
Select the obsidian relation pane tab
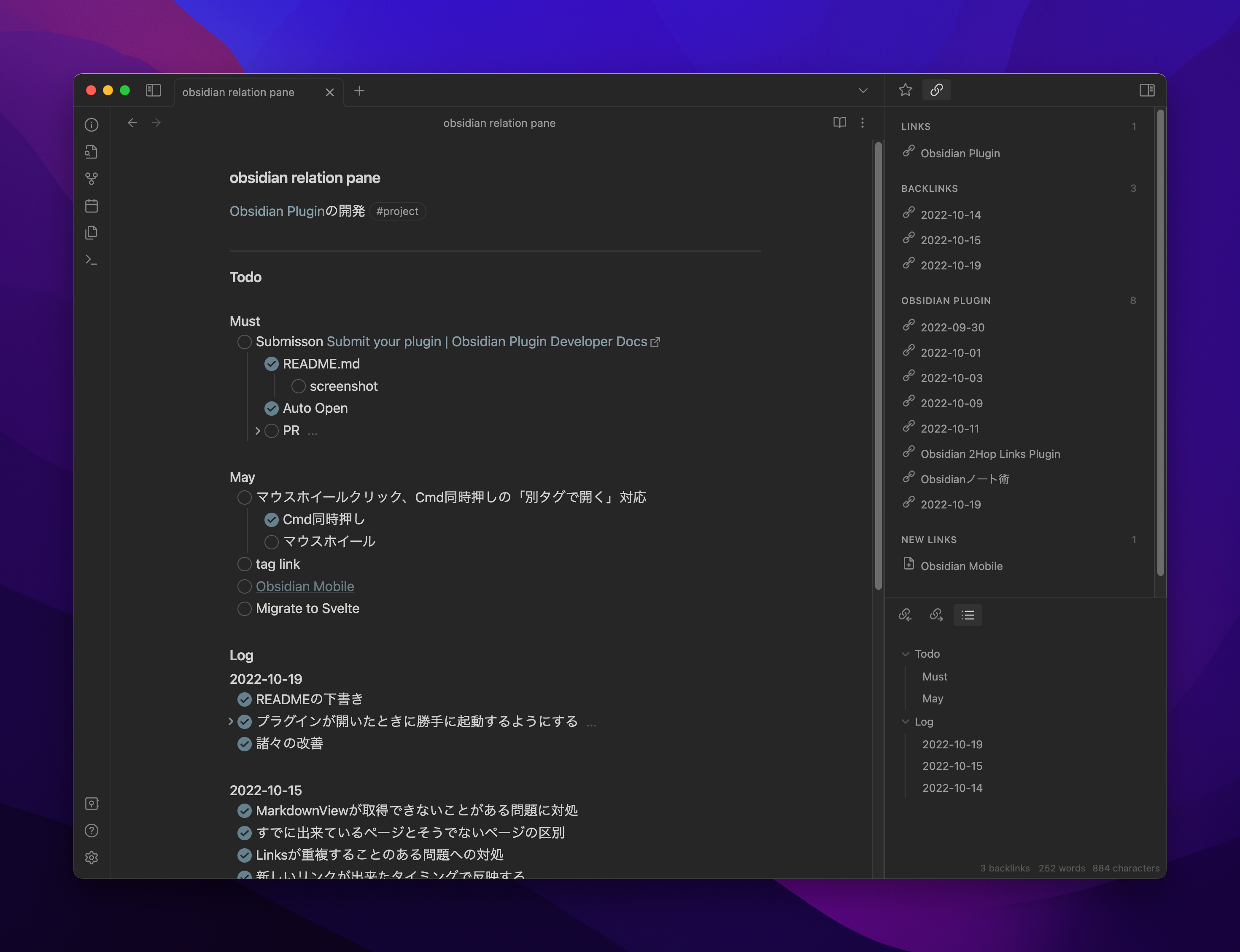pos(238,92)
